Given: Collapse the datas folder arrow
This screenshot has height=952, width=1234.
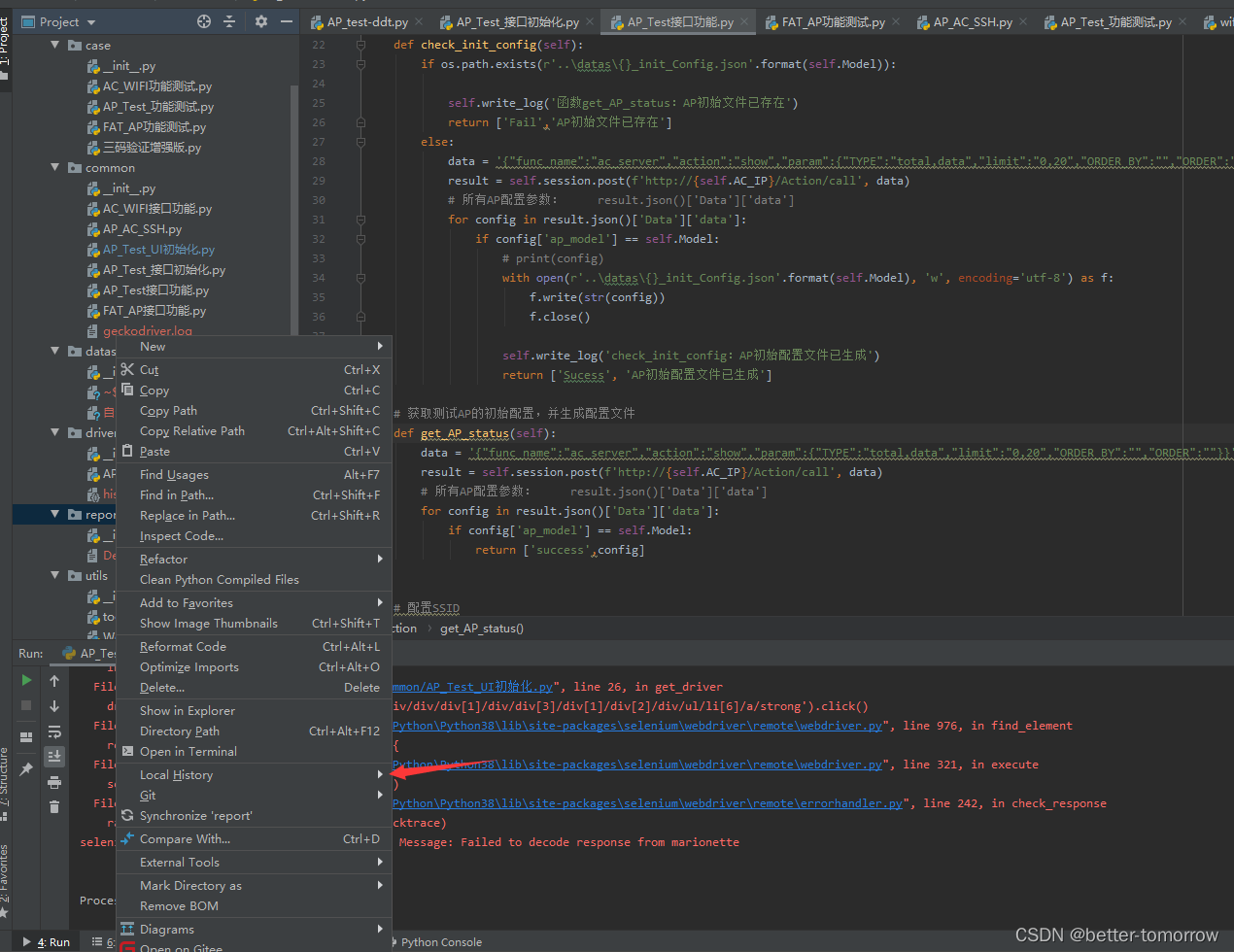Looking at the screenshot, I should click(x=54, y=351).
